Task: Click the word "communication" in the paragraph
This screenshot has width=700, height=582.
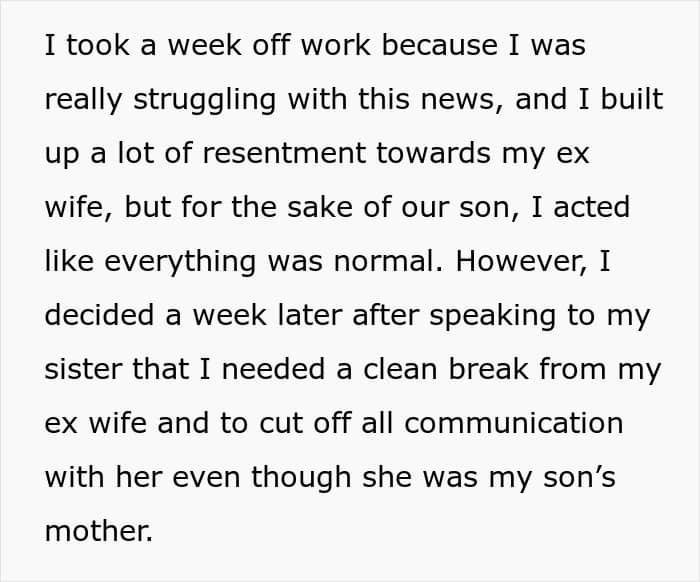Action: coord(513,423)
